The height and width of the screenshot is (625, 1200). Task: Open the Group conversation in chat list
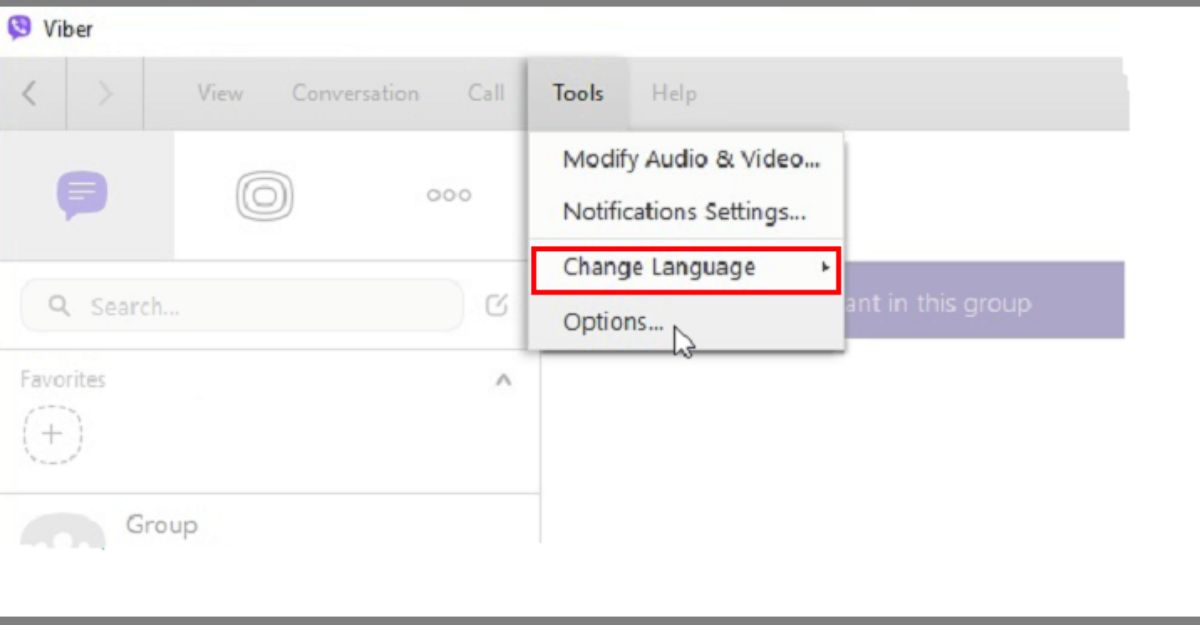(160, 527)
